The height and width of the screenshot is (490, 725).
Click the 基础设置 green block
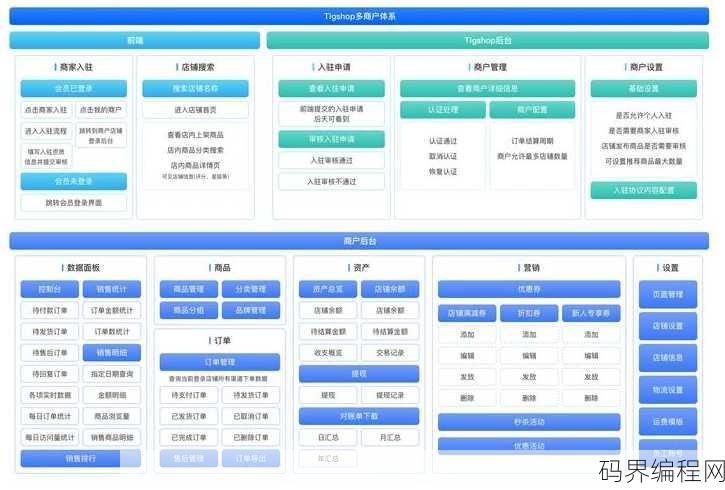coord(644,88)
